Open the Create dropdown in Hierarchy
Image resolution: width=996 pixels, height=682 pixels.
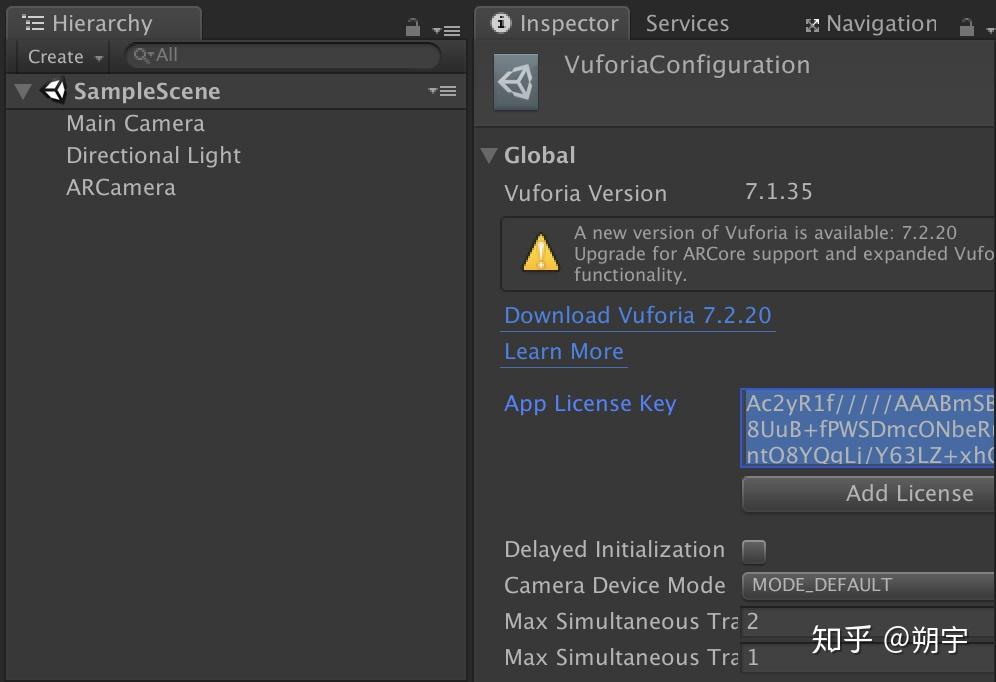65,57
